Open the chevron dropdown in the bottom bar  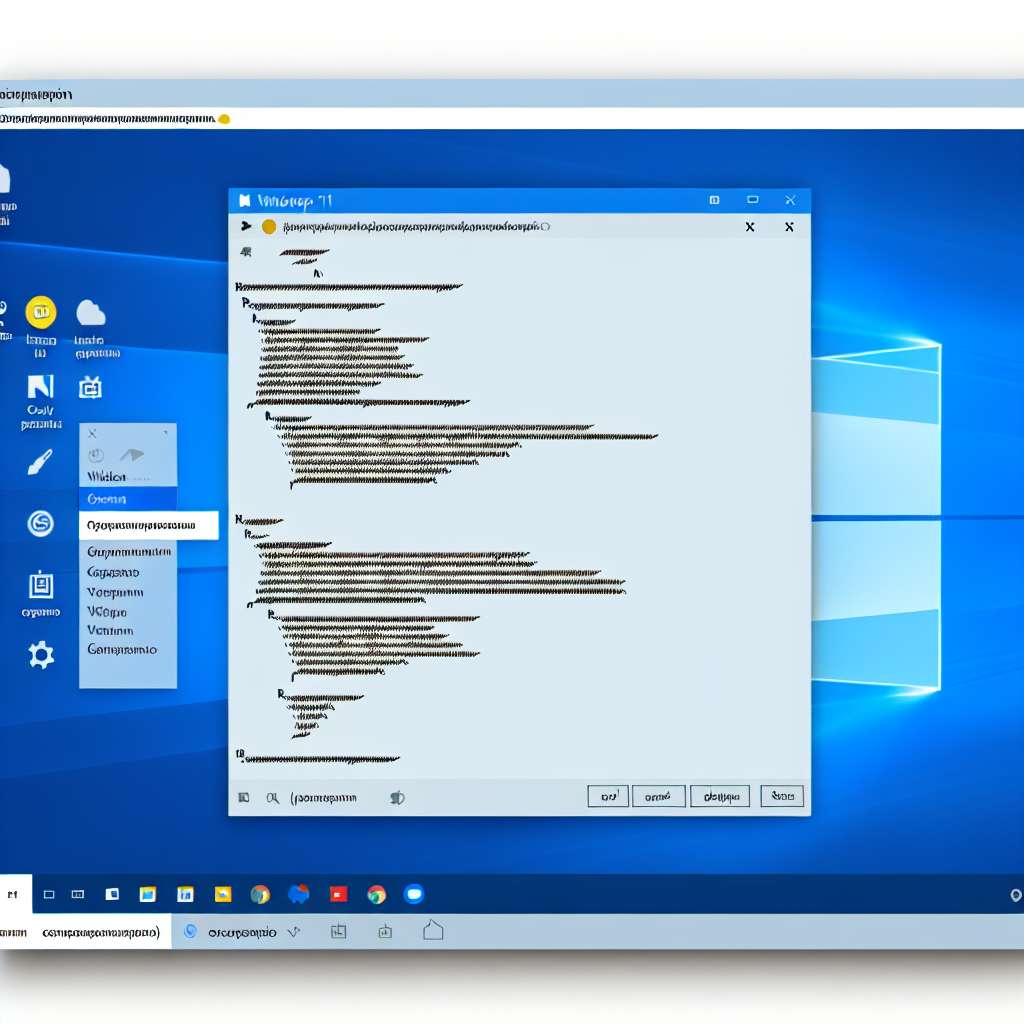click(x=293, y=931)
